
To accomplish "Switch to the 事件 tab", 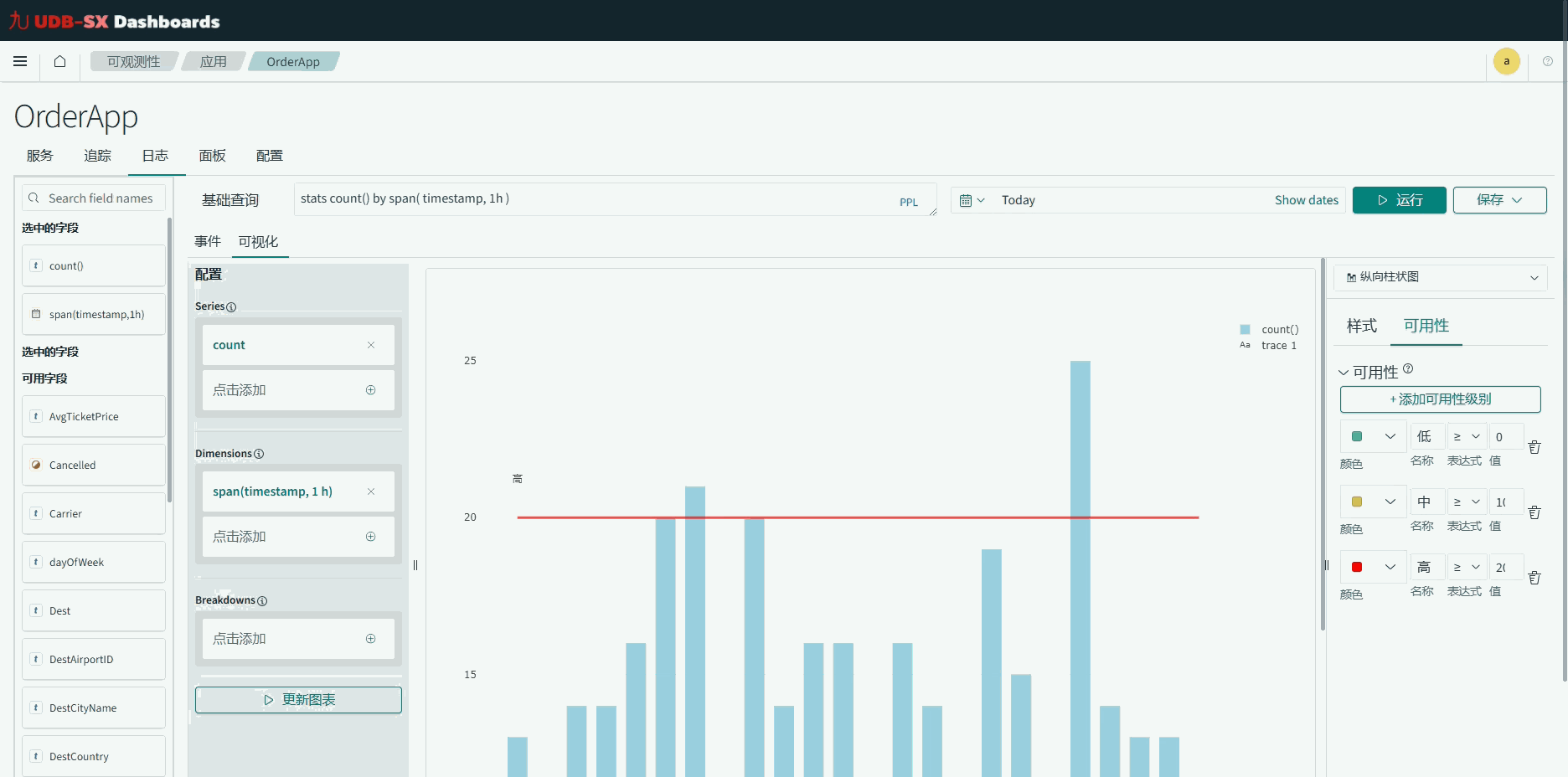I will point(207,242).
